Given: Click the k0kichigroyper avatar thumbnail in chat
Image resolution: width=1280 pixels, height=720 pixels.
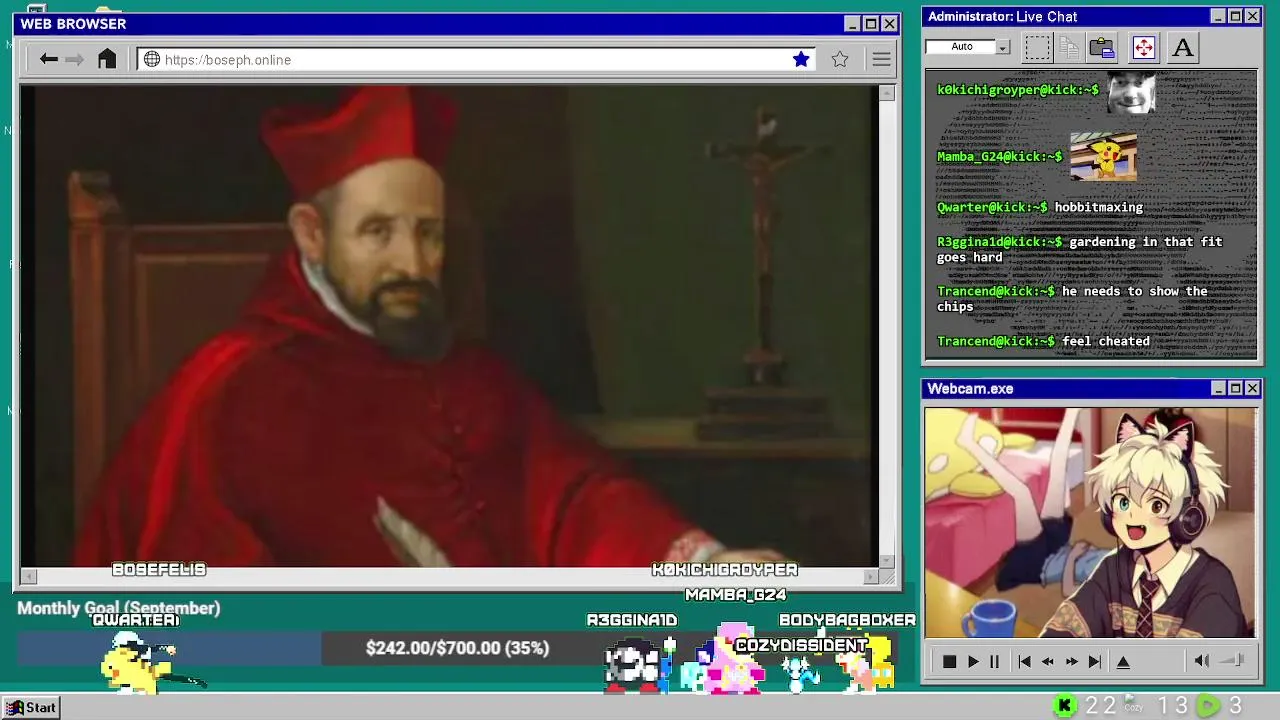Looking at the screenshot, I should (1131, 93).
